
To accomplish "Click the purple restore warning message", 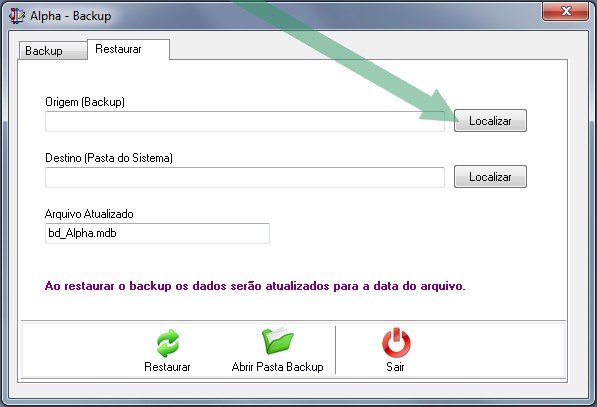I will 255,286.
